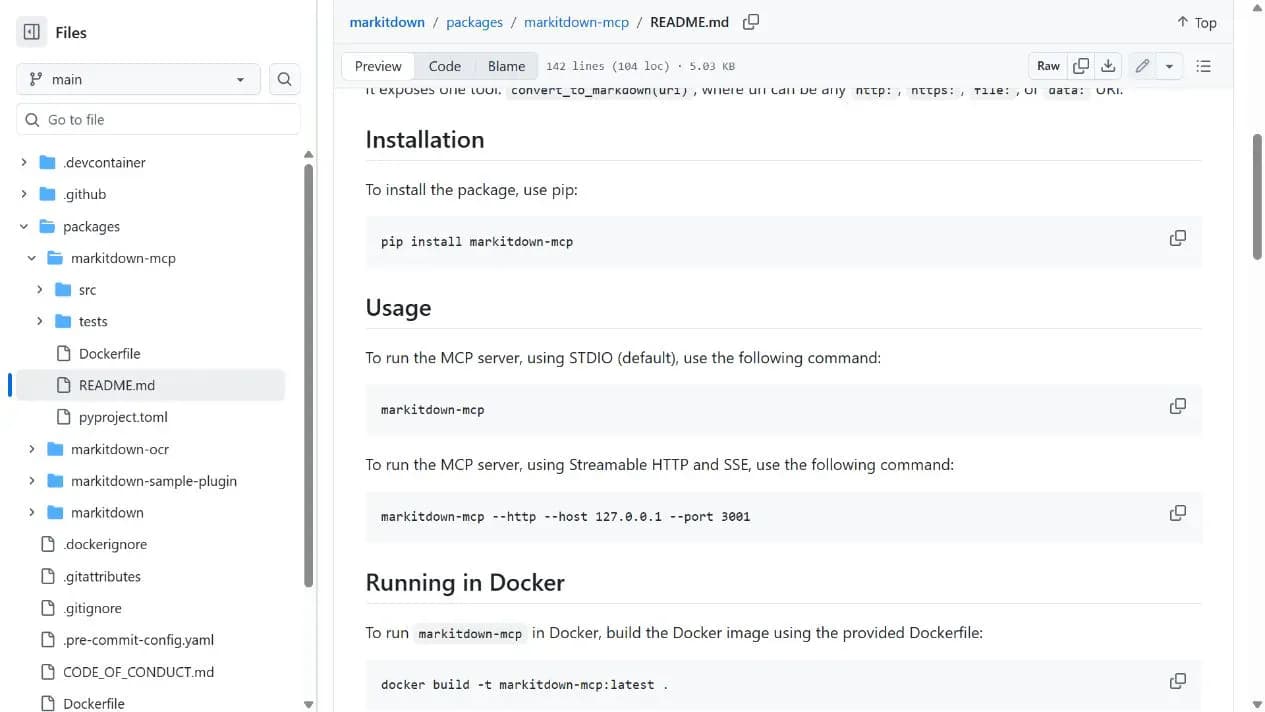Click the .dockerignore file icon
Screen dimensions: 1265x712
click(47, 544)
